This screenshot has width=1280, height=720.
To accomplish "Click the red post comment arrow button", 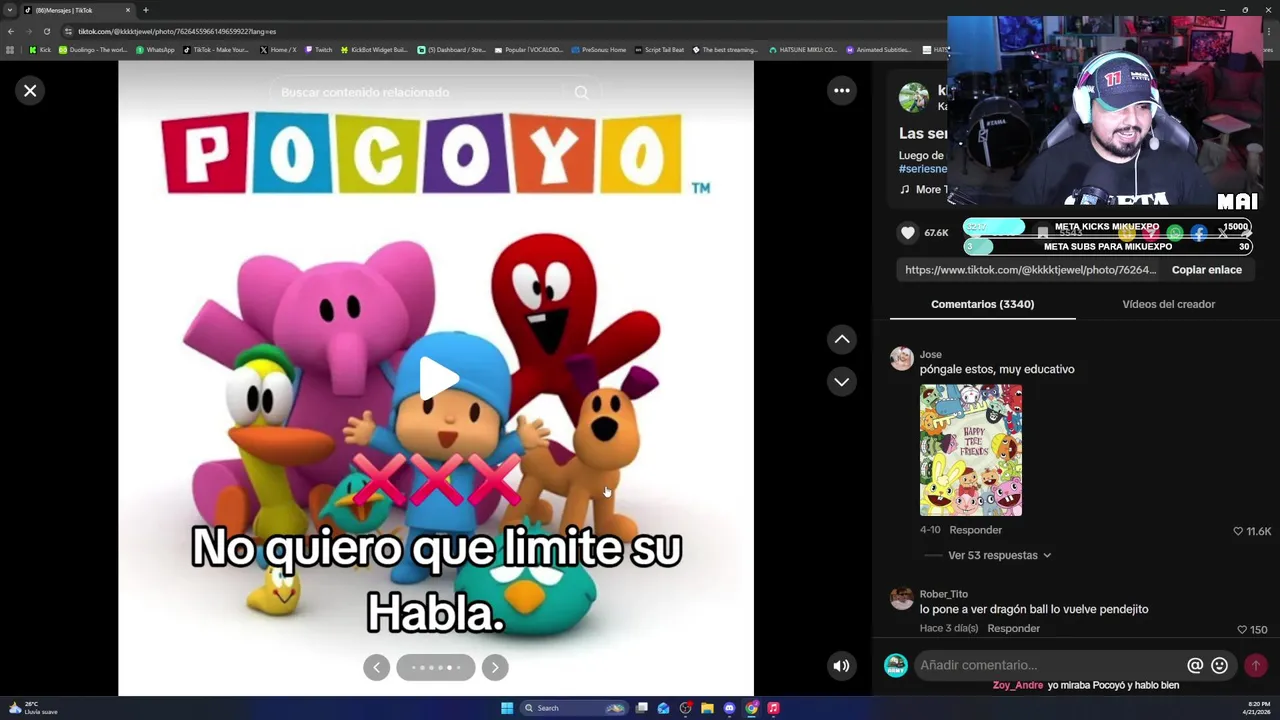I will pyautogui.click(x=1255, y=665).
